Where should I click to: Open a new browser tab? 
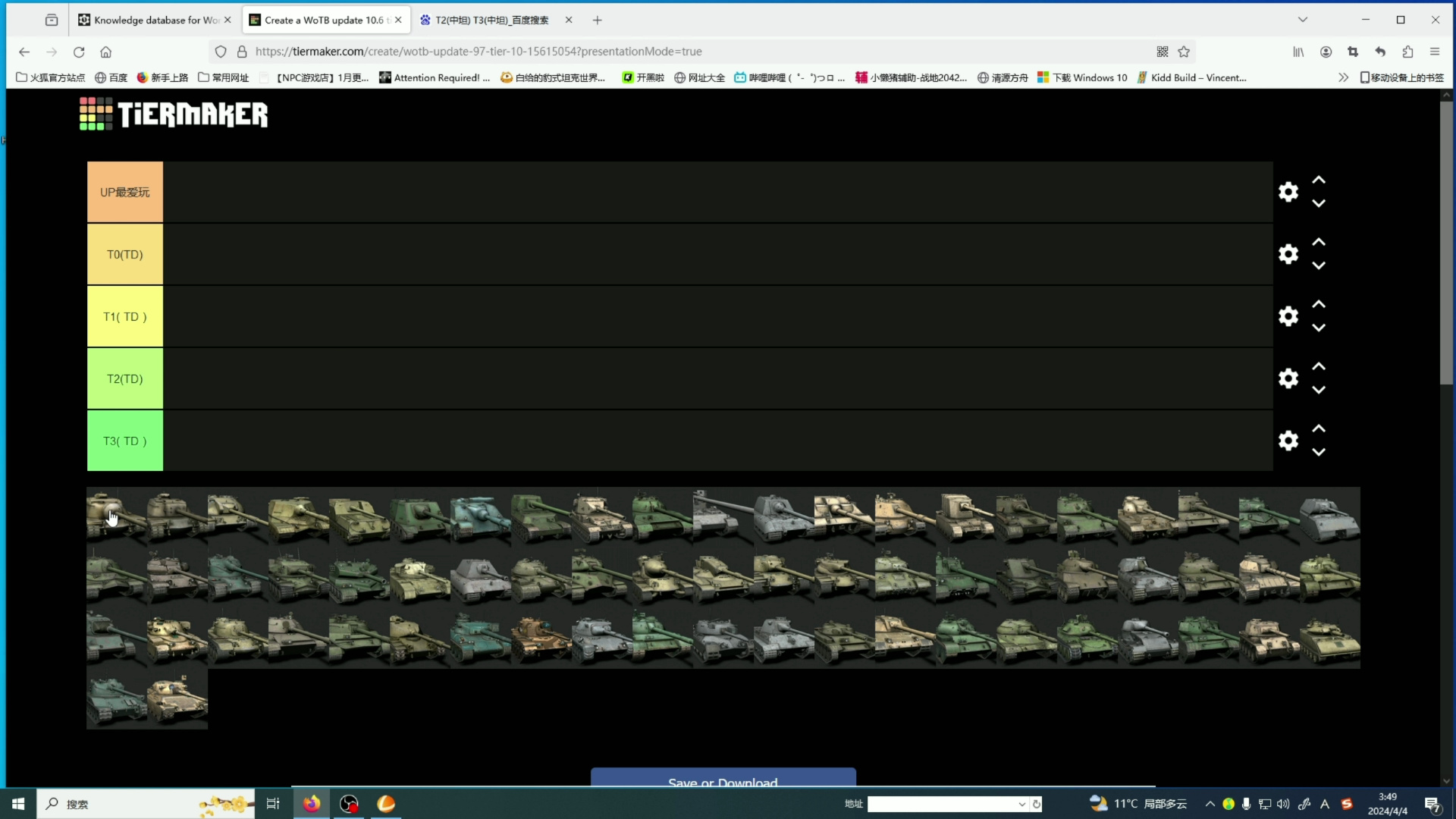click(x=598, y=20)
